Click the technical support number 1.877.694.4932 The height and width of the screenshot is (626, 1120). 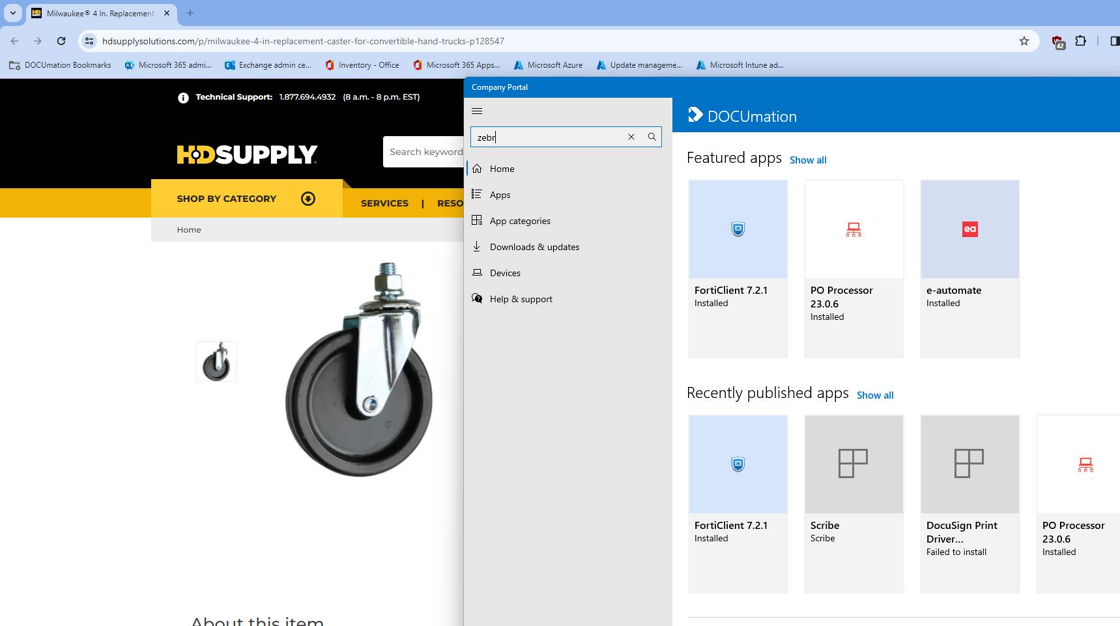pos(307,97)
